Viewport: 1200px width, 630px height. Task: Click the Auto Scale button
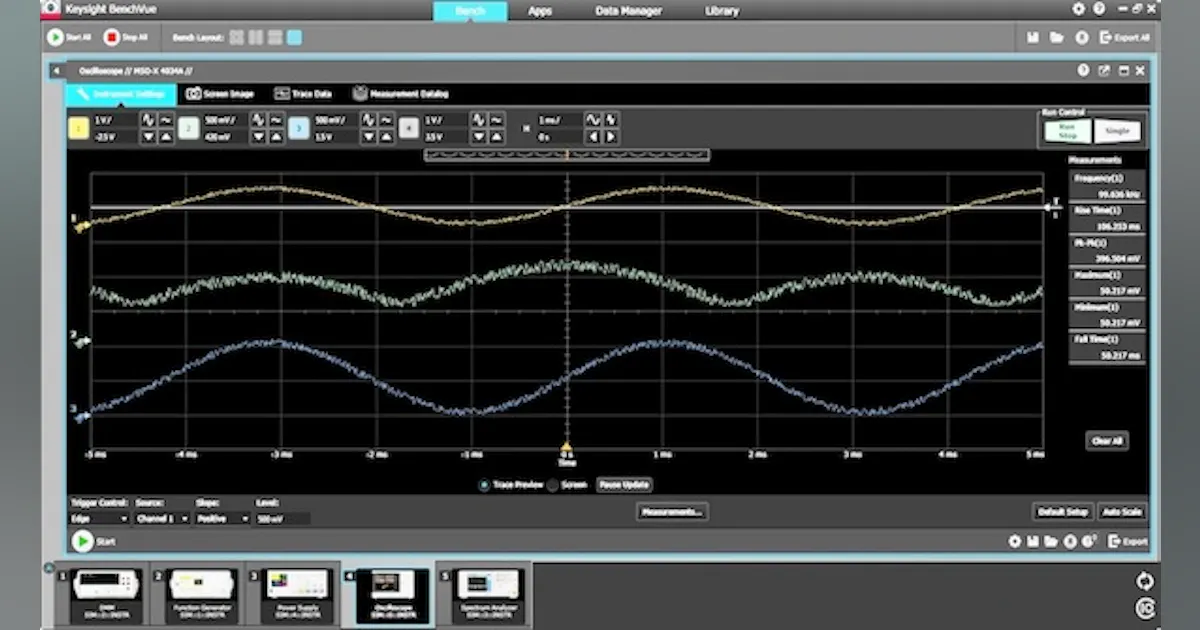click(1122, 512)
